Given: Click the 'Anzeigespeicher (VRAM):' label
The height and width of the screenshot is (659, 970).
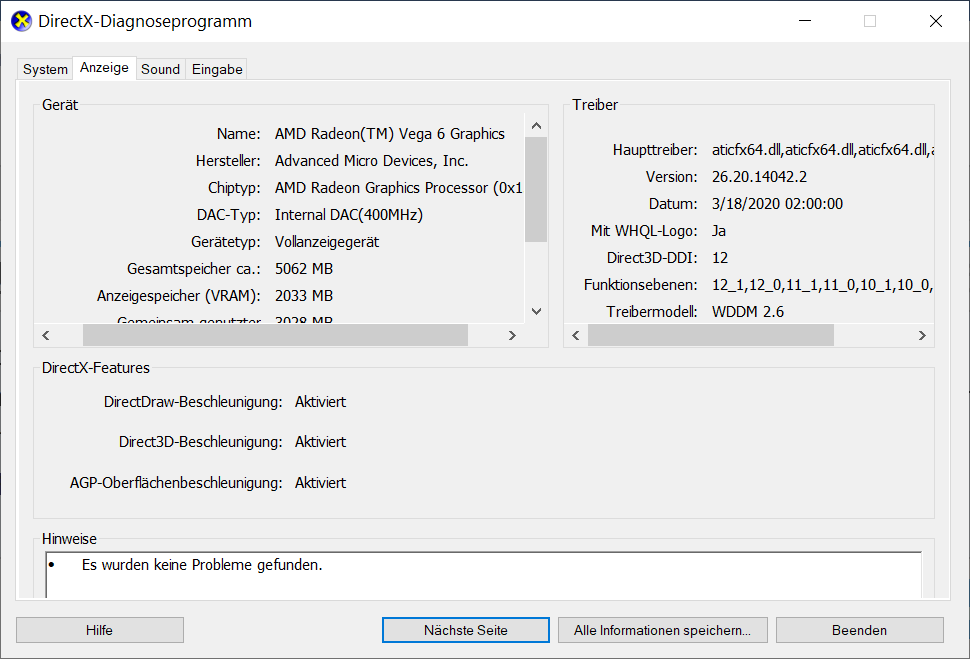Looking at the screenshot, I should click(x=179, y=296).
